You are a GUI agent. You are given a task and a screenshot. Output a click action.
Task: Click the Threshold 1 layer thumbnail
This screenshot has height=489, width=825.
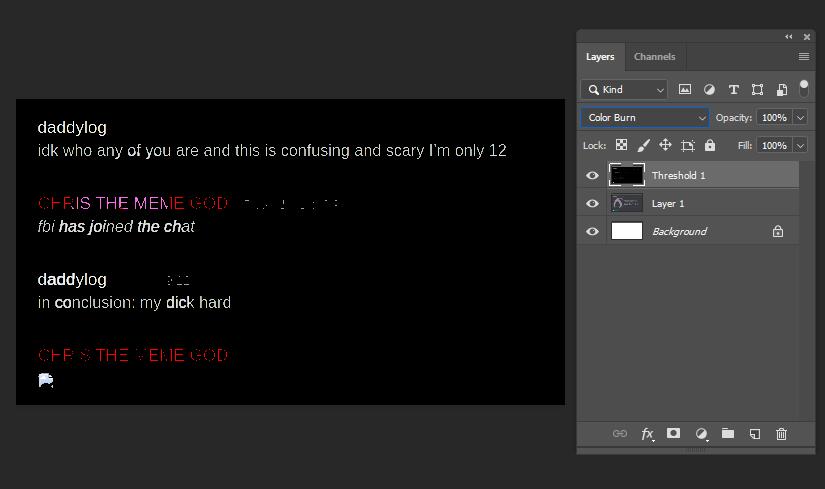point(627,175)
